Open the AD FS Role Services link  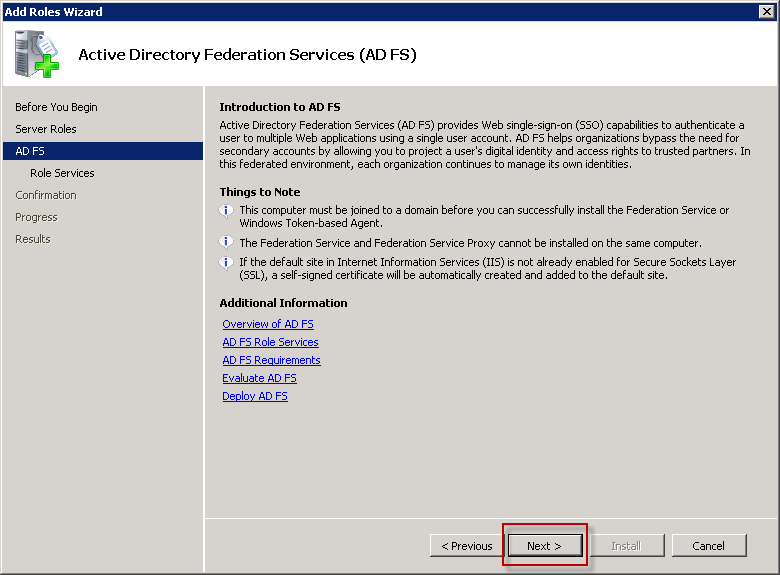click(x=270, y=342)
